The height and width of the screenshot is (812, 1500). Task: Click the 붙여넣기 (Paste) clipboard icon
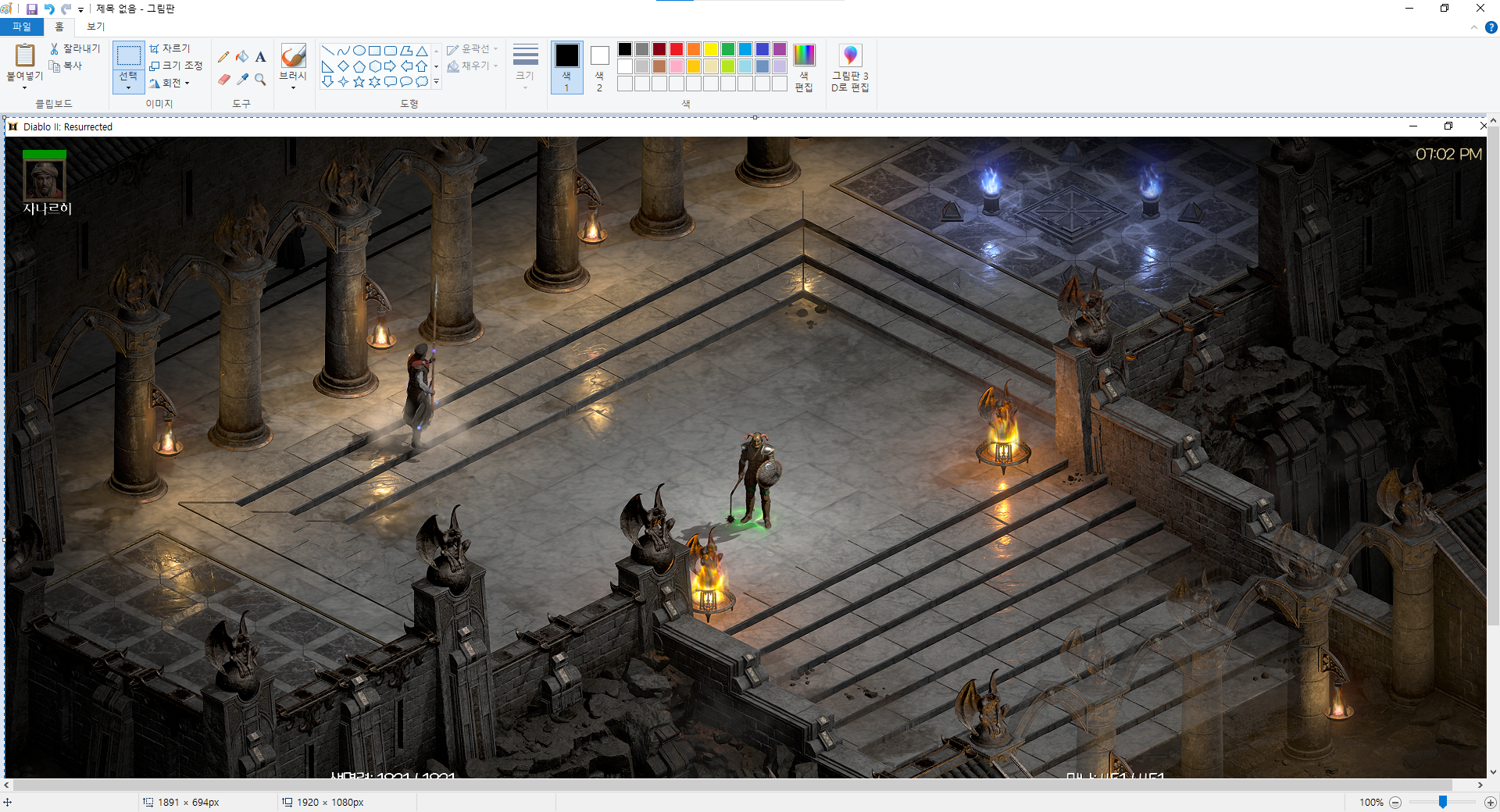pyautogui.click(x=25, y=55)
